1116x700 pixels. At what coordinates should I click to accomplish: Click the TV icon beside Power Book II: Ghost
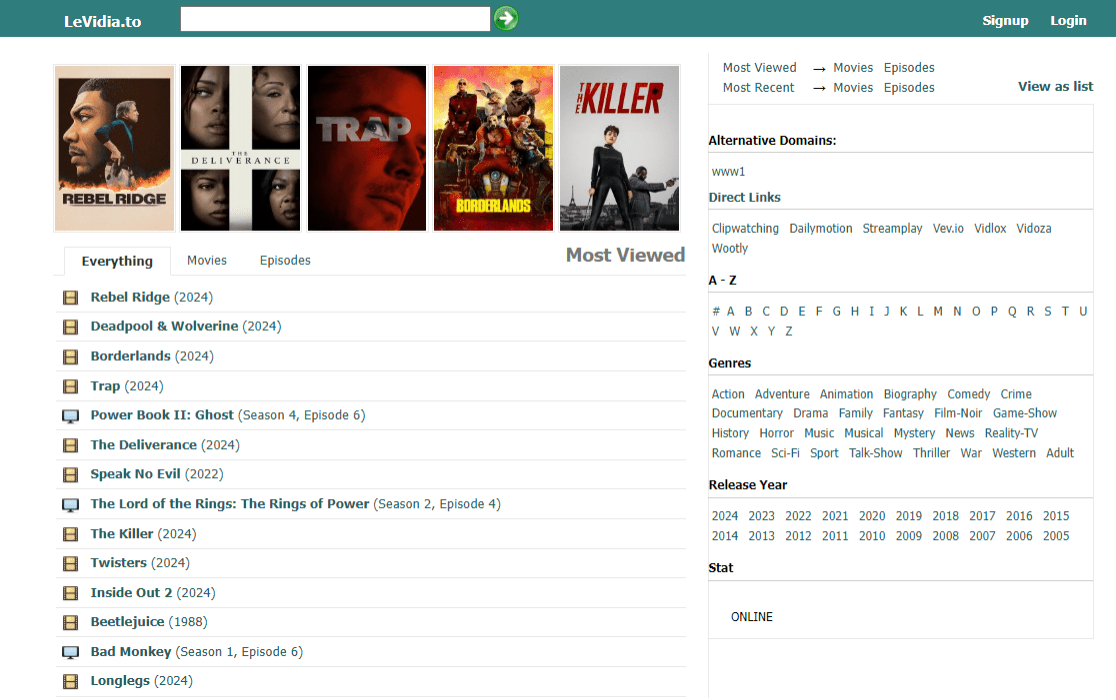(x=70, y=416)
